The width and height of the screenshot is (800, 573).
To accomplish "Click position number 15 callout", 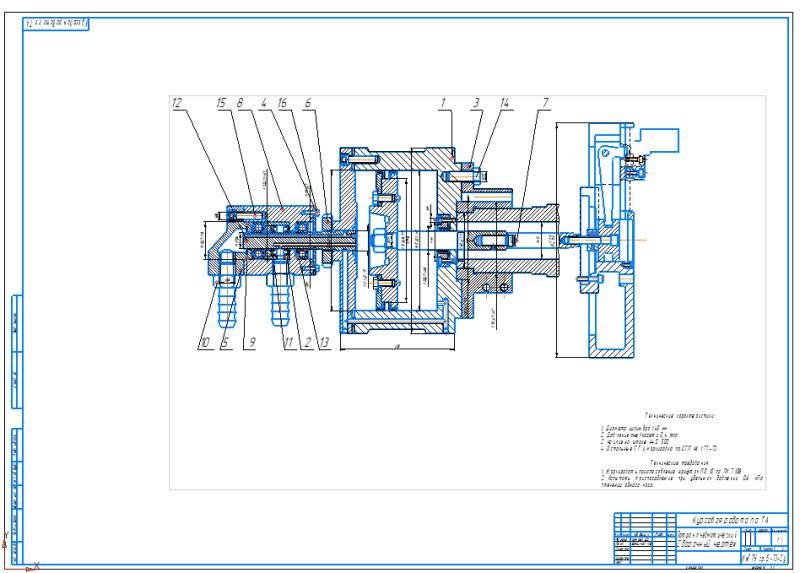I will 221,103.
